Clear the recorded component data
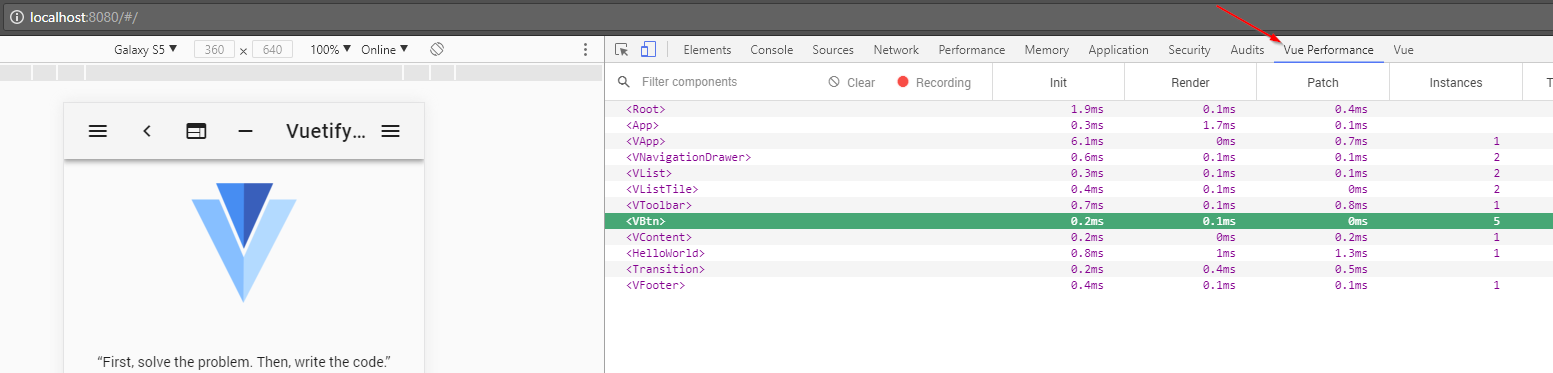 (851, 82)
